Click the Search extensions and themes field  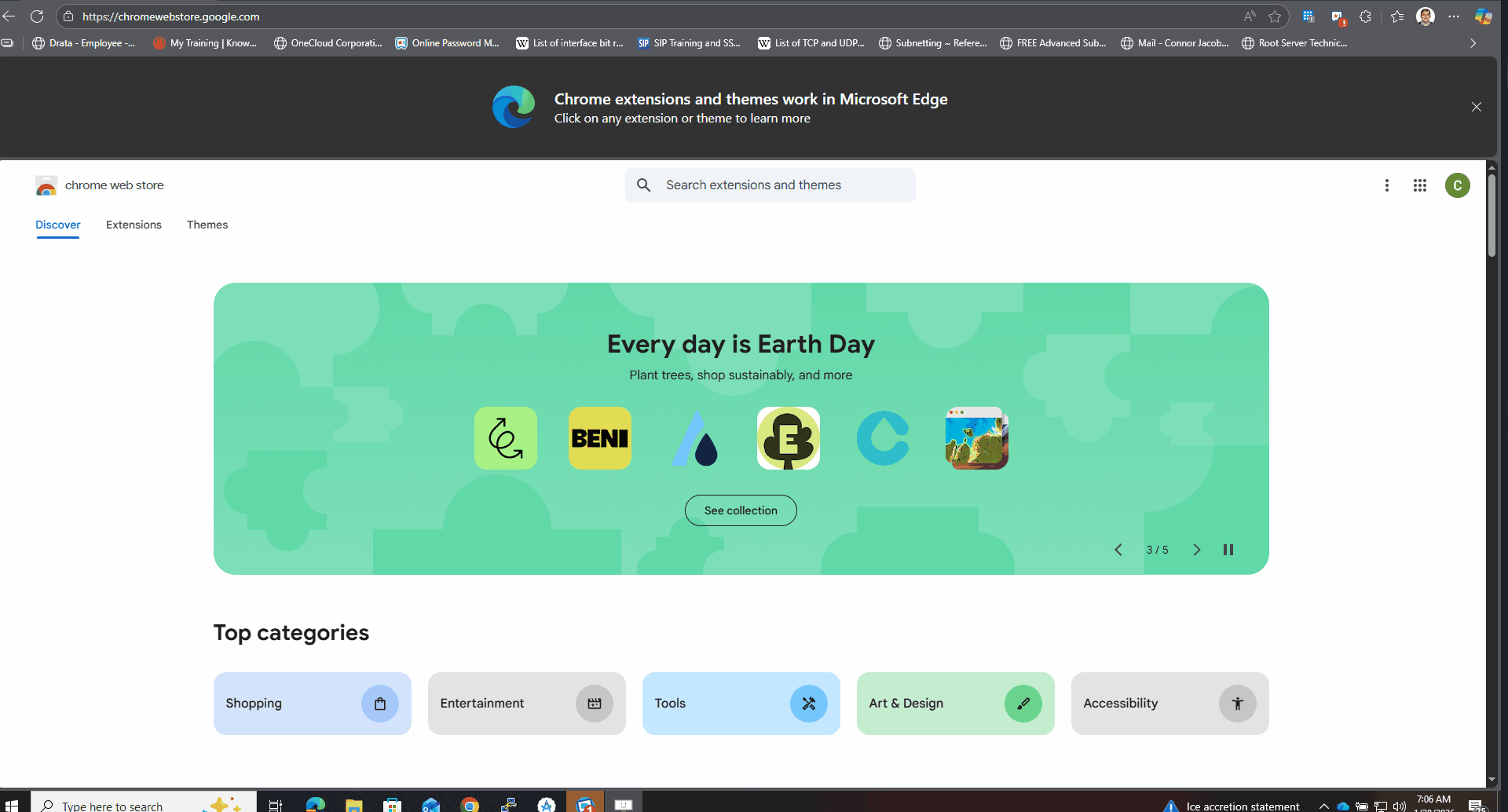point(770,185)
